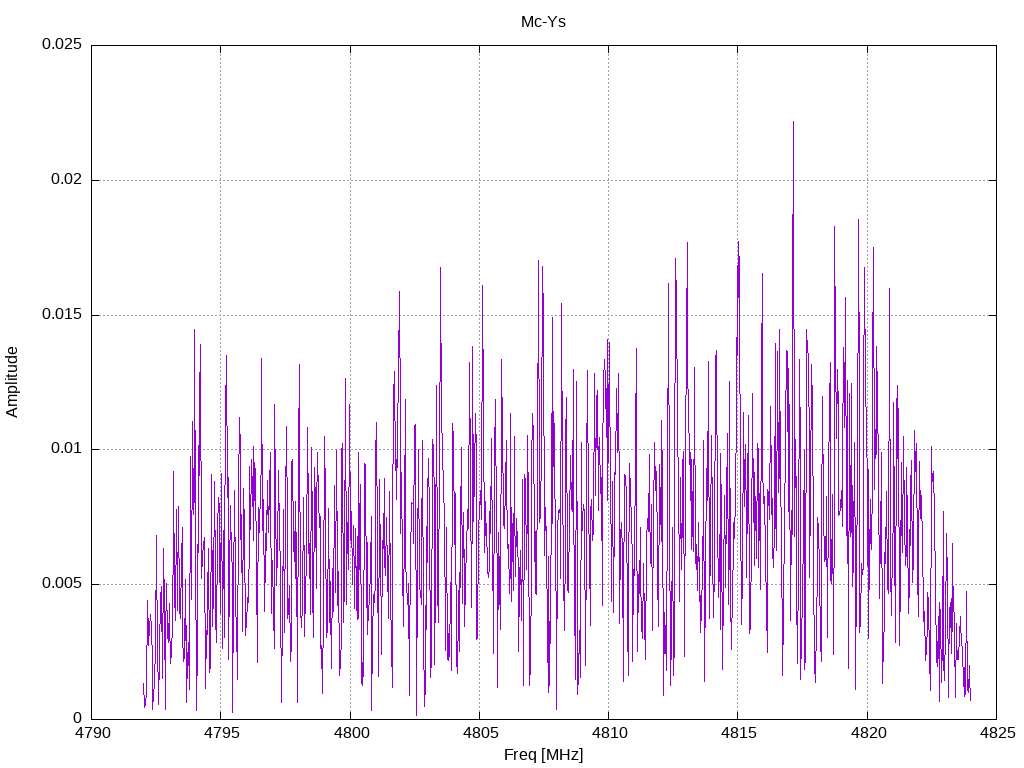Click the 4820 x-axis tick label

pos(868,733)
